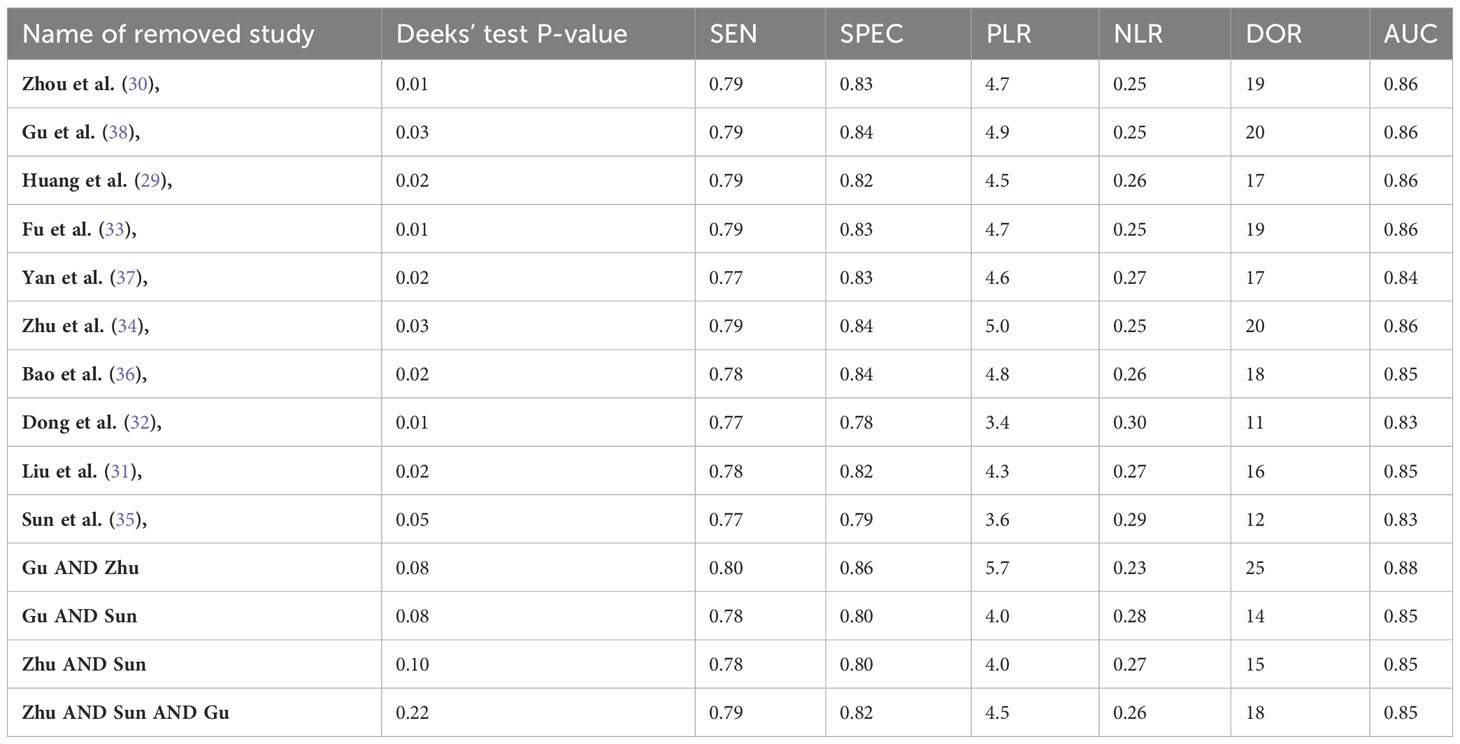Viewport: 1460px width, 744px height.
Task: Select the 'Gu AND Zhu' row label
Action: click(81, 568)
